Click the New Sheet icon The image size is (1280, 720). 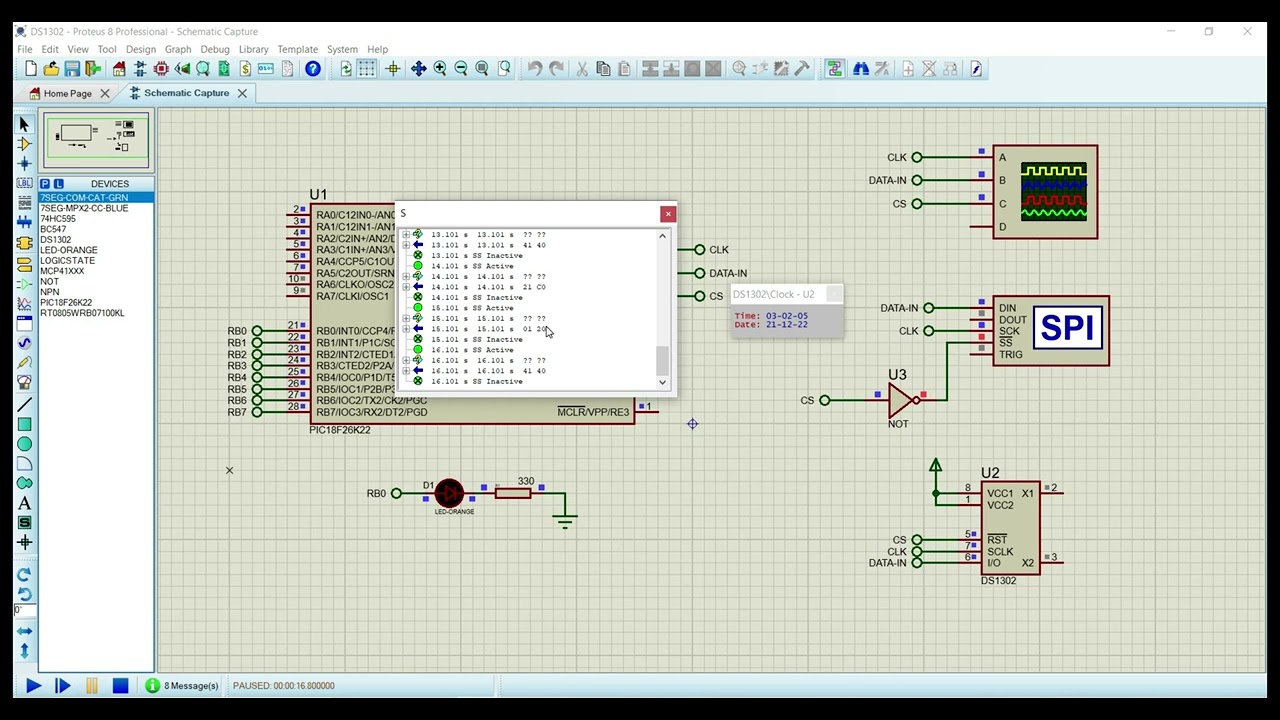[x=908, y=69]
